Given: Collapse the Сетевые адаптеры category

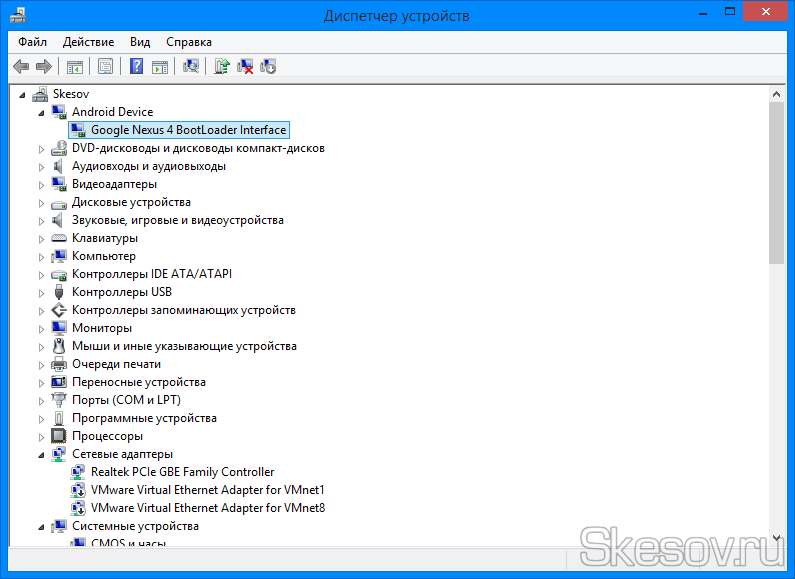Looking at the screenshot, I should tap(41, 454).
